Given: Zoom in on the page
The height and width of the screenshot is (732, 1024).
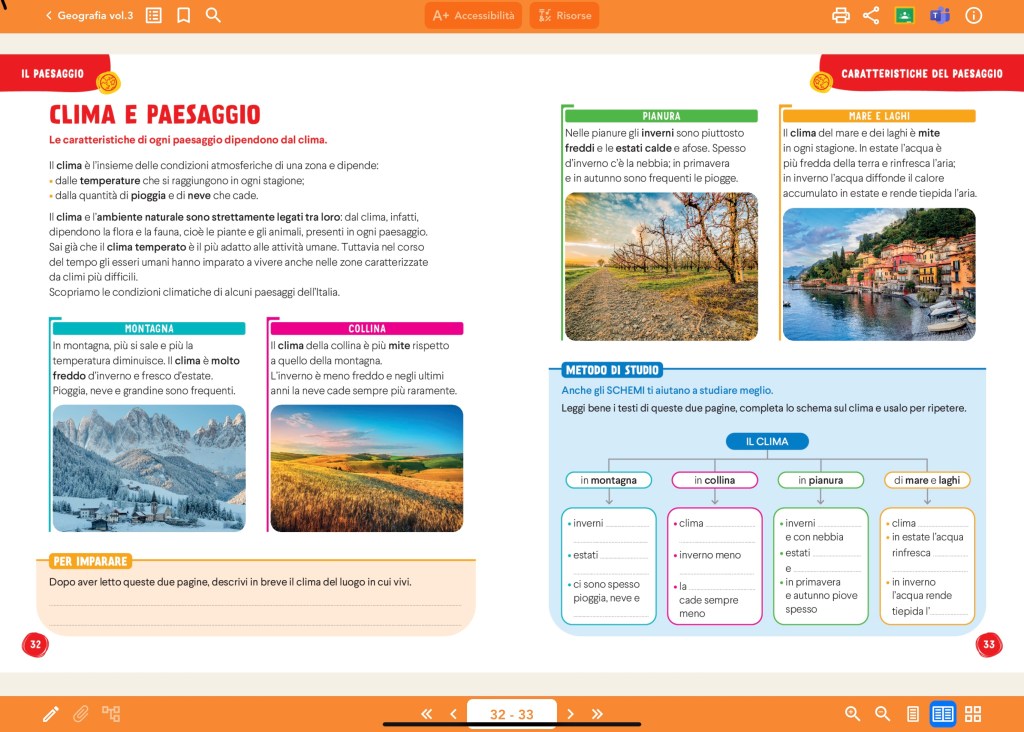Looking at the screenshot, I should click(x=853, y=713).
